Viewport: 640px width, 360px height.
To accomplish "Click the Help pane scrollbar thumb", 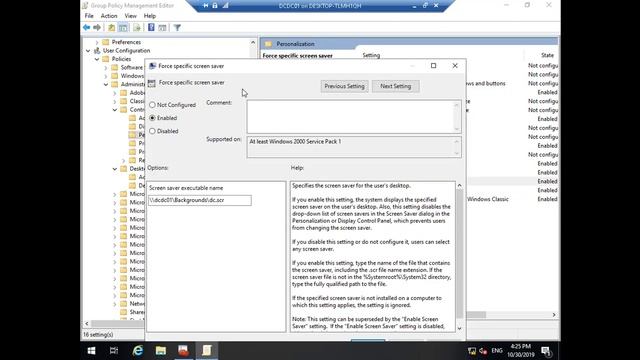I will pos(460,253).
